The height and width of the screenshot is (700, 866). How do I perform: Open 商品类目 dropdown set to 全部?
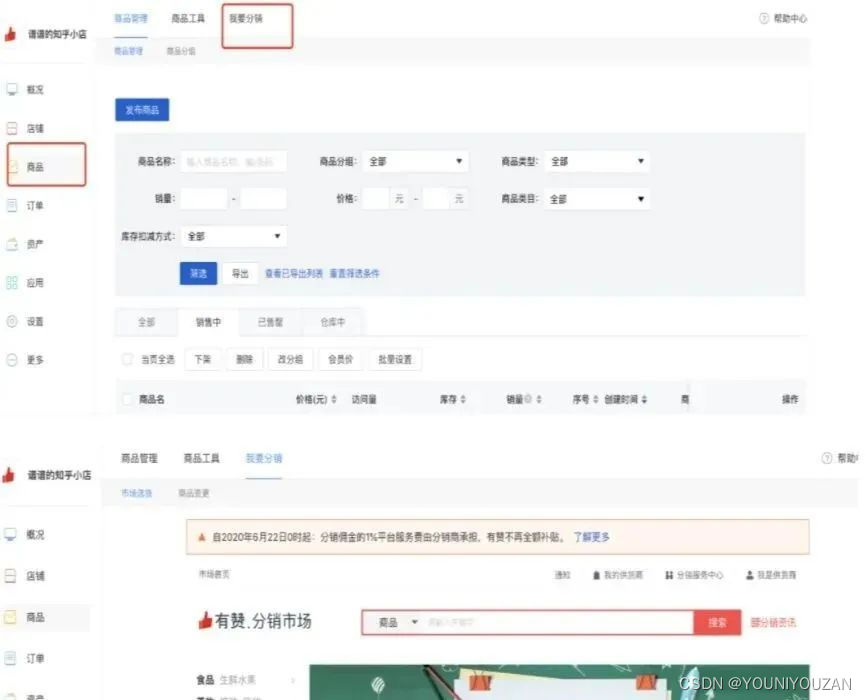596,199
